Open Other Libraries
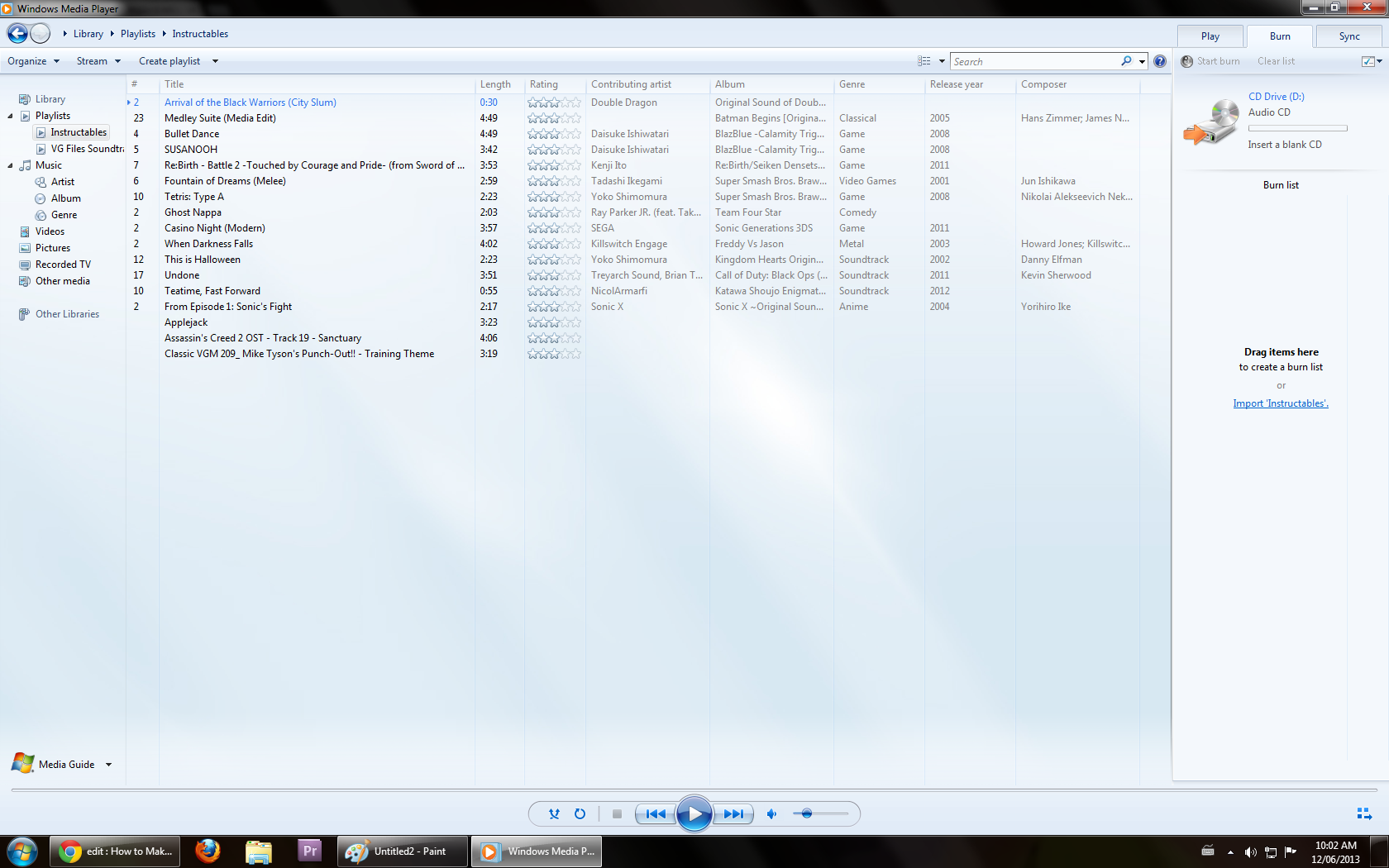 (67, 314)
